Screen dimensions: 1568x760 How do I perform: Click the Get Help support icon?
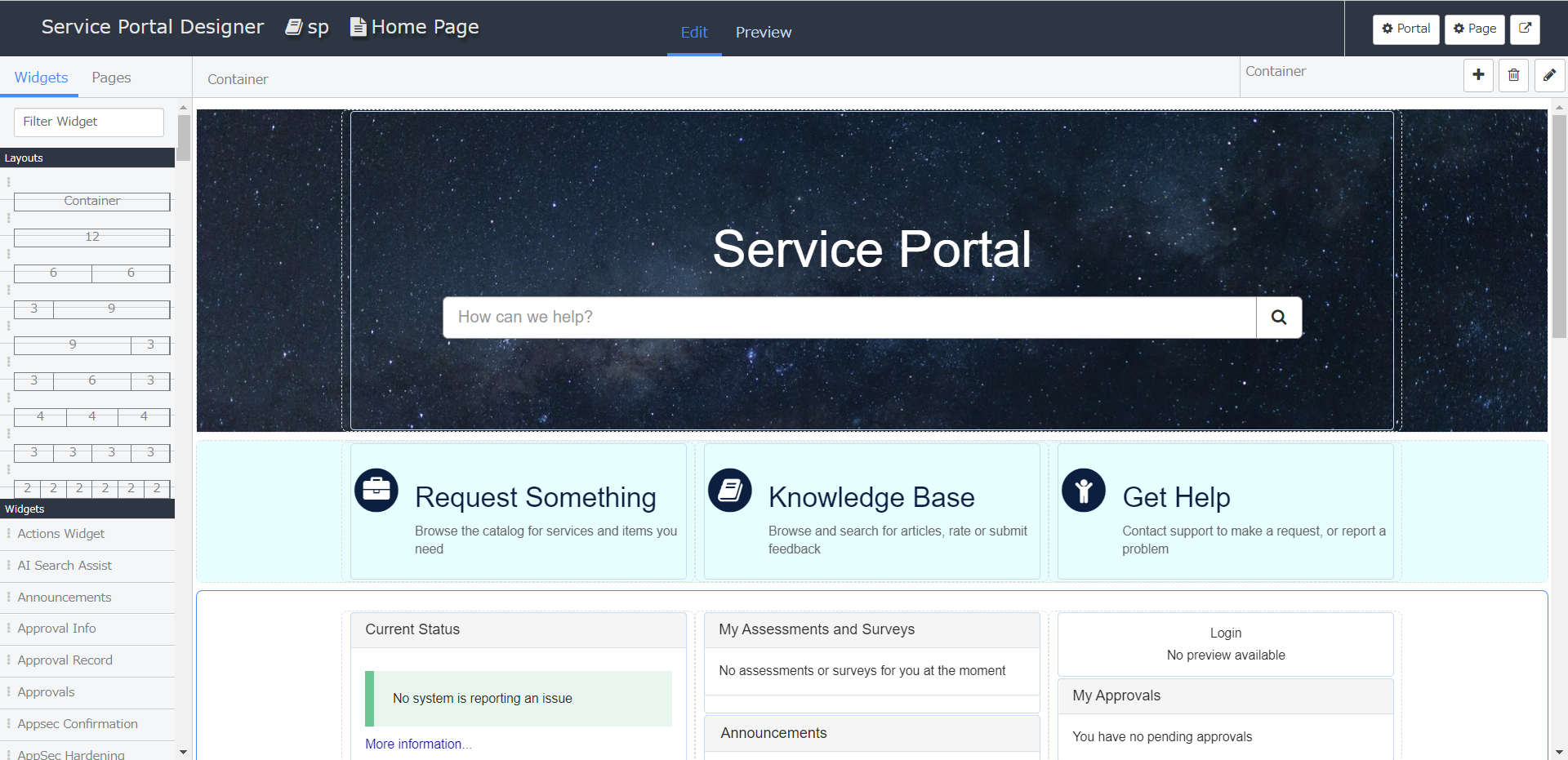pyautogui.click(x=1084, y=490)
